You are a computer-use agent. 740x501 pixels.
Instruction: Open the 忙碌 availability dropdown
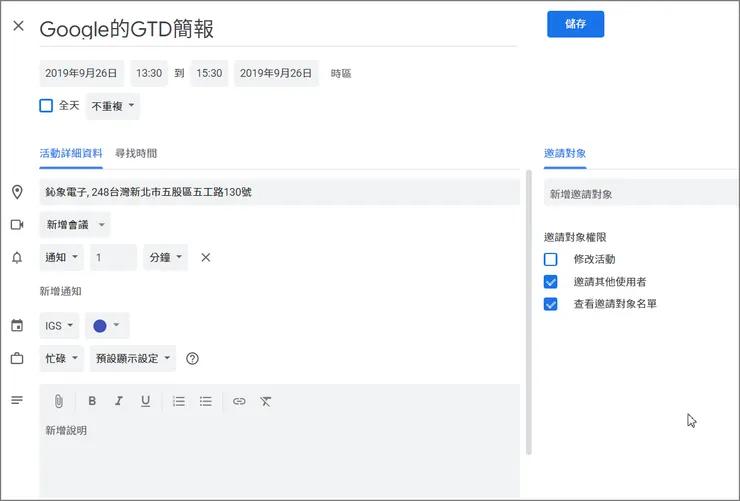(x=61, y=359)
